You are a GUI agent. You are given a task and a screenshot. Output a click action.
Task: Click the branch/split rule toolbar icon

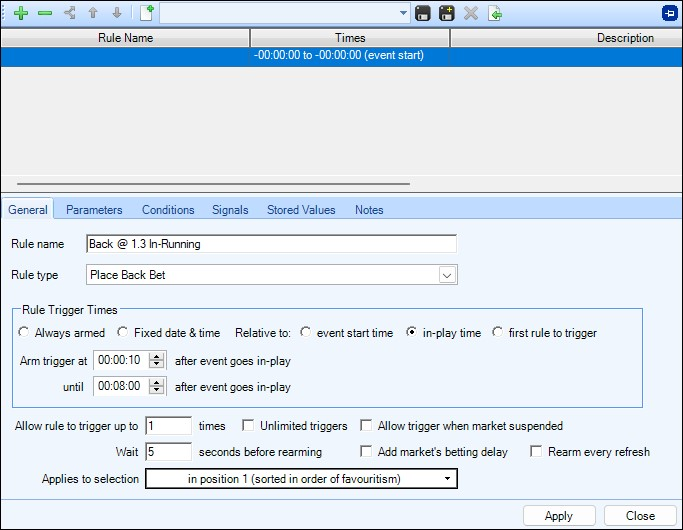[x=70, y=13]
